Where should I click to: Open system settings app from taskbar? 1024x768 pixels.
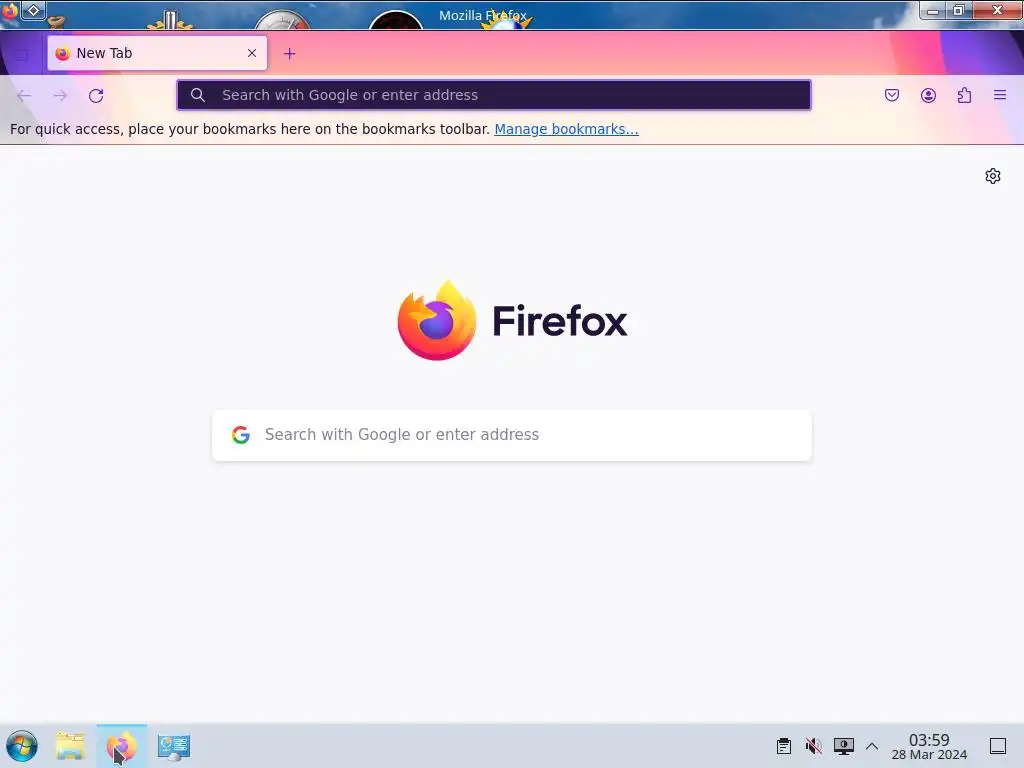tap(174, 746)
